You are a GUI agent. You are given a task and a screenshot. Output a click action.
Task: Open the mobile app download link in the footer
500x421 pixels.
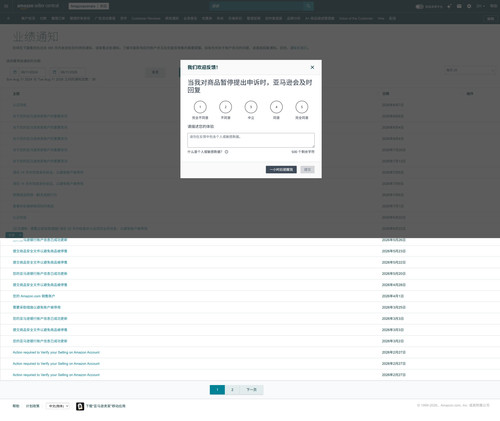tap(106, 406)
